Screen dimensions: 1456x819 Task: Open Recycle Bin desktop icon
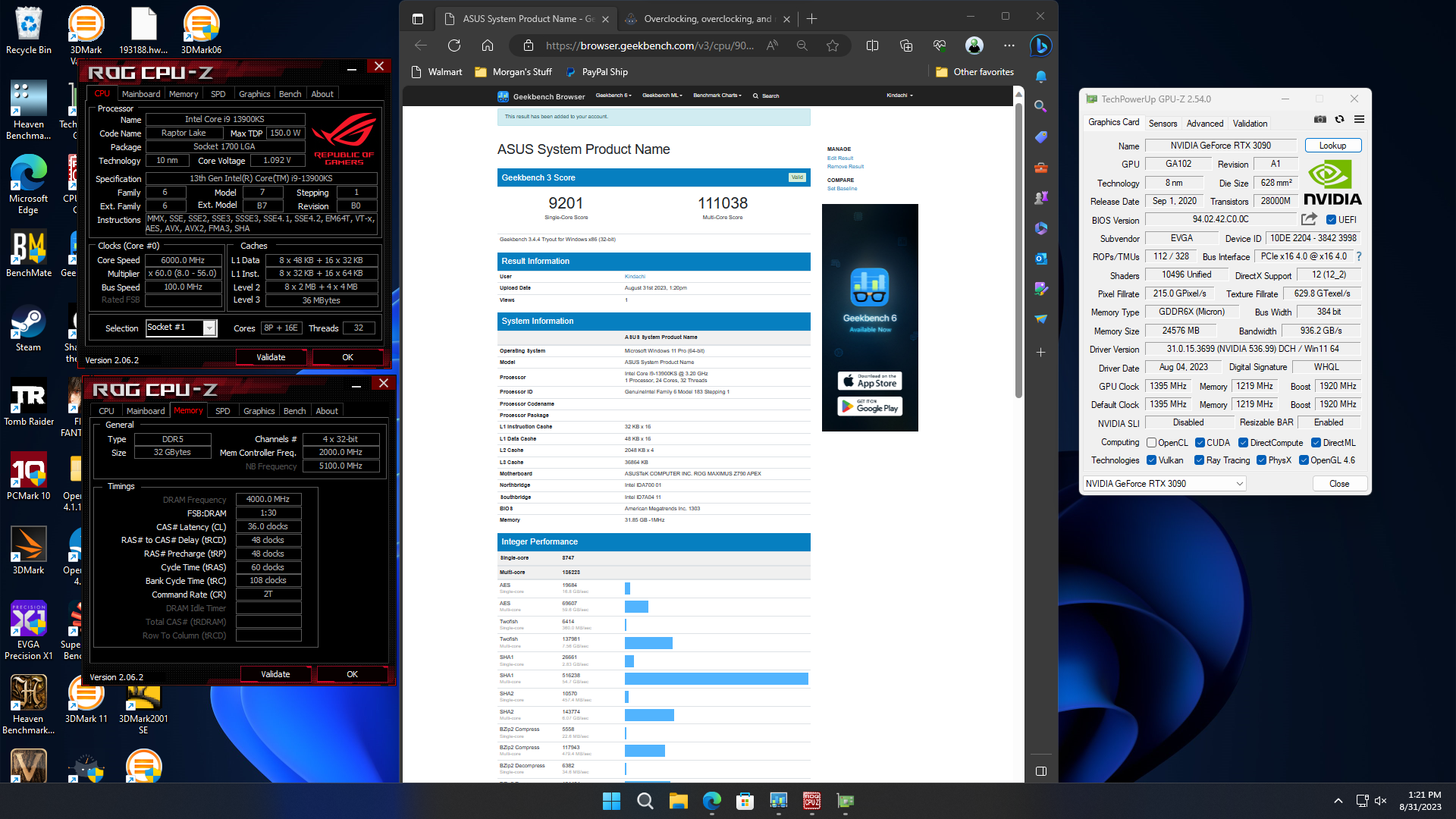28,32
